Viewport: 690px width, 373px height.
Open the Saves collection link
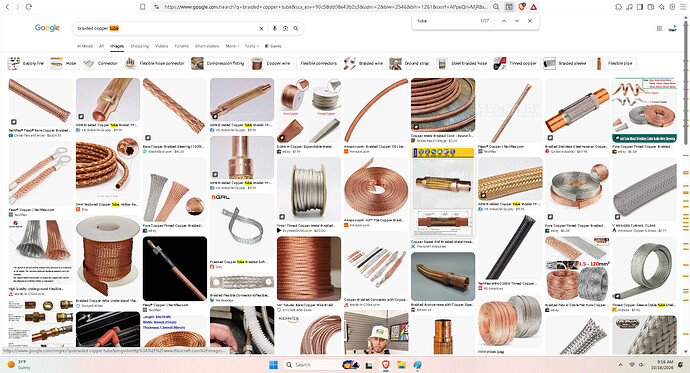[x=273, y=46]
